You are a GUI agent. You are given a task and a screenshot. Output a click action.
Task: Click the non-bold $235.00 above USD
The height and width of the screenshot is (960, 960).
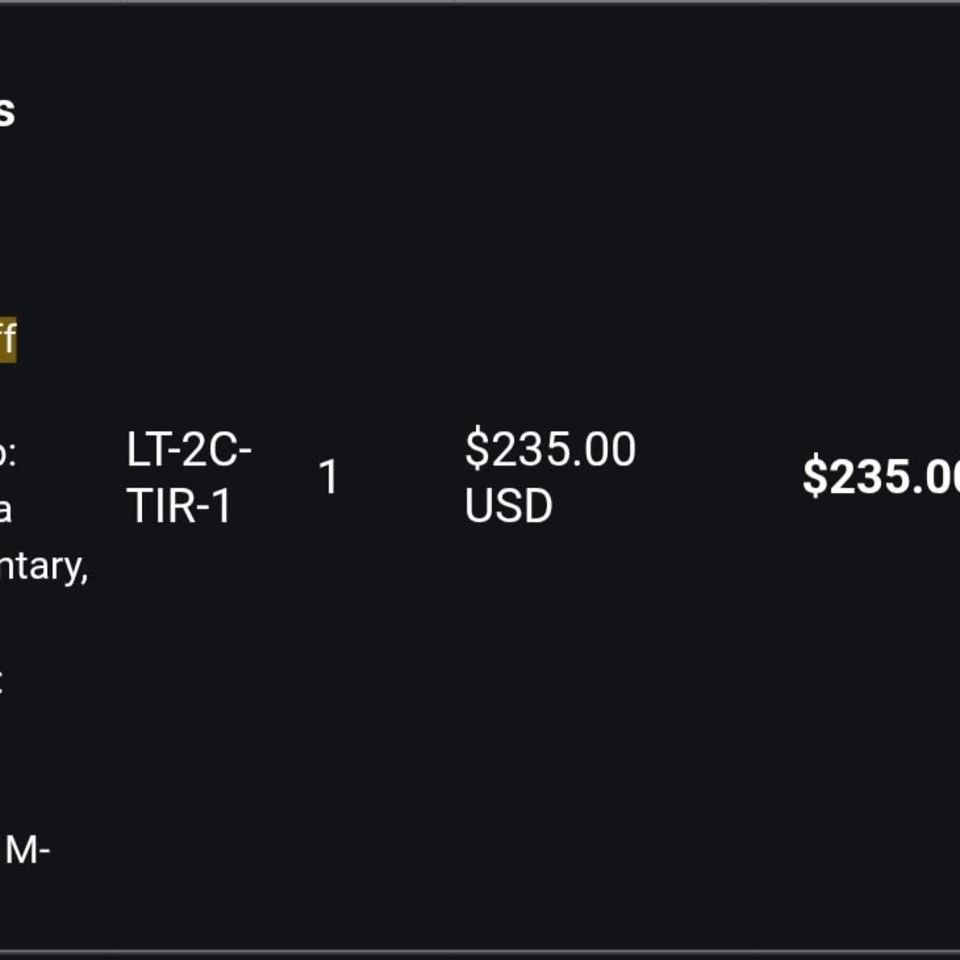click(x=550, y=449)
